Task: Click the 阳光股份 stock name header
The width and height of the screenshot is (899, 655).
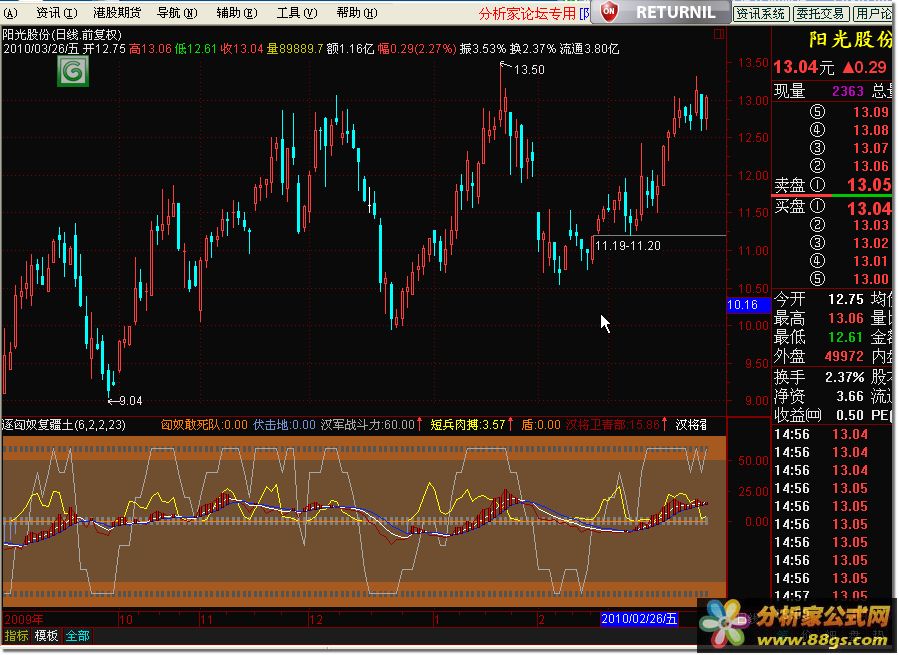Action: 850,40
